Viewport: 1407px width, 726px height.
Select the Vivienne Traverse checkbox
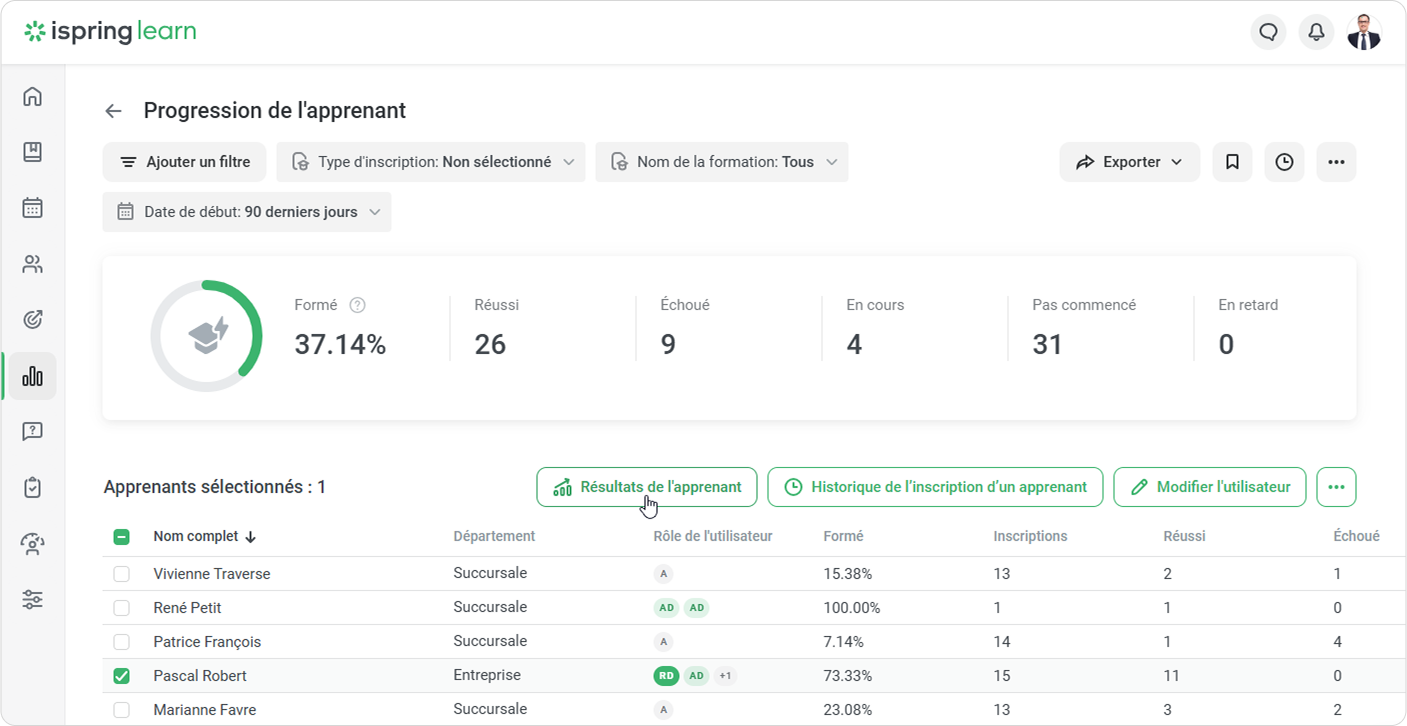pos(121,574)
